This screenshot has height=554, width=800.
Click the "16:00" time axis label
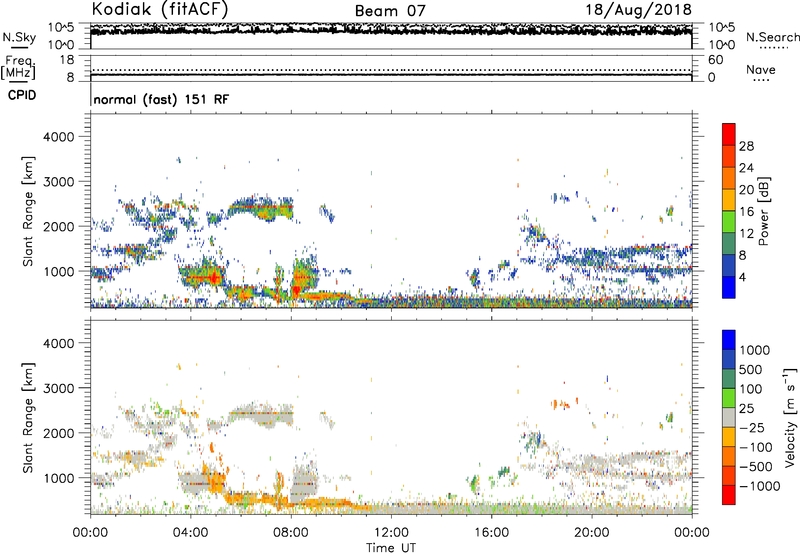tap(491, 533)
